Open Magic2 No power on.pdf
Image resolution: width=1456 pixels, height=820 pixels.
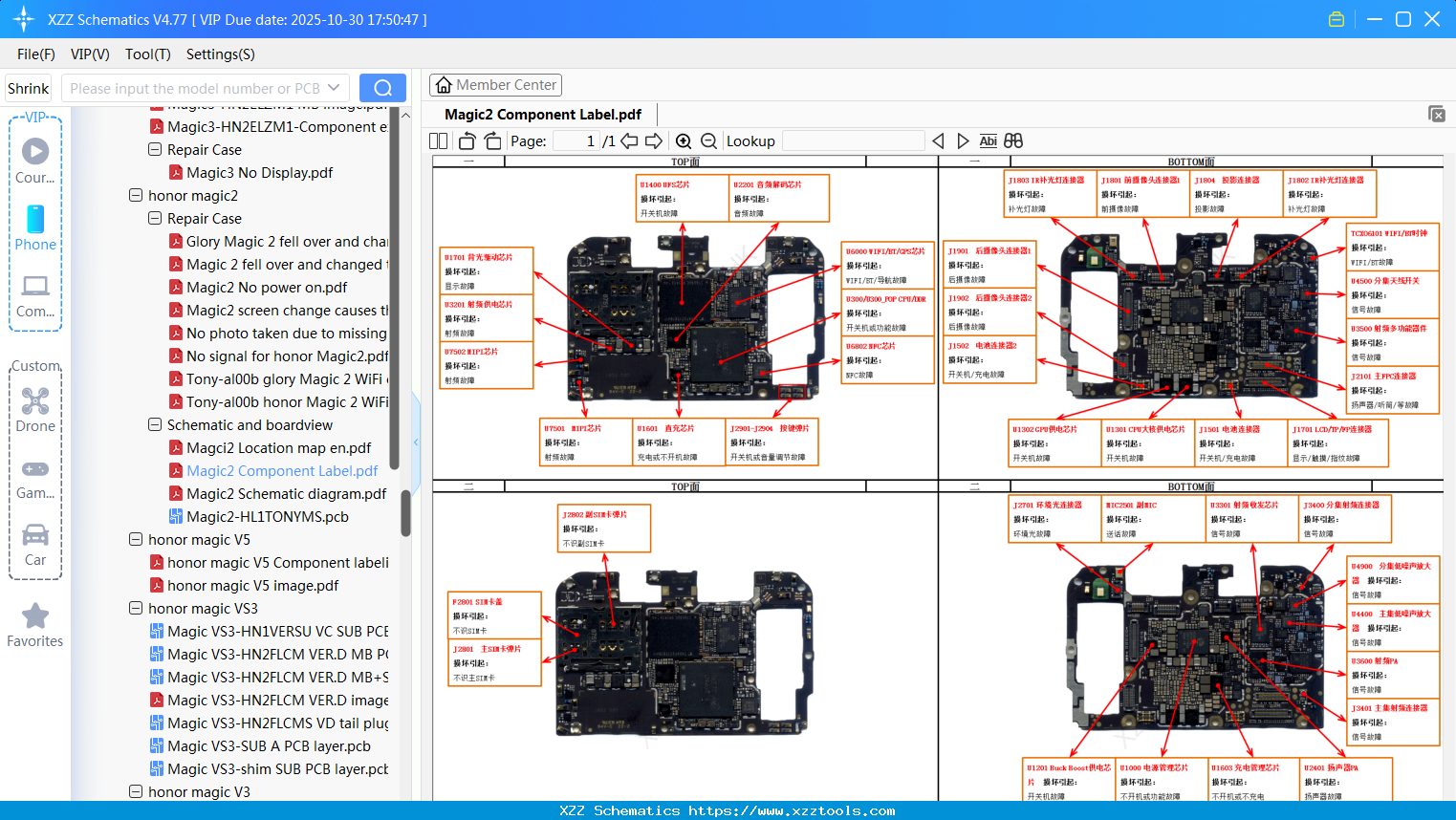click(267, 287)
